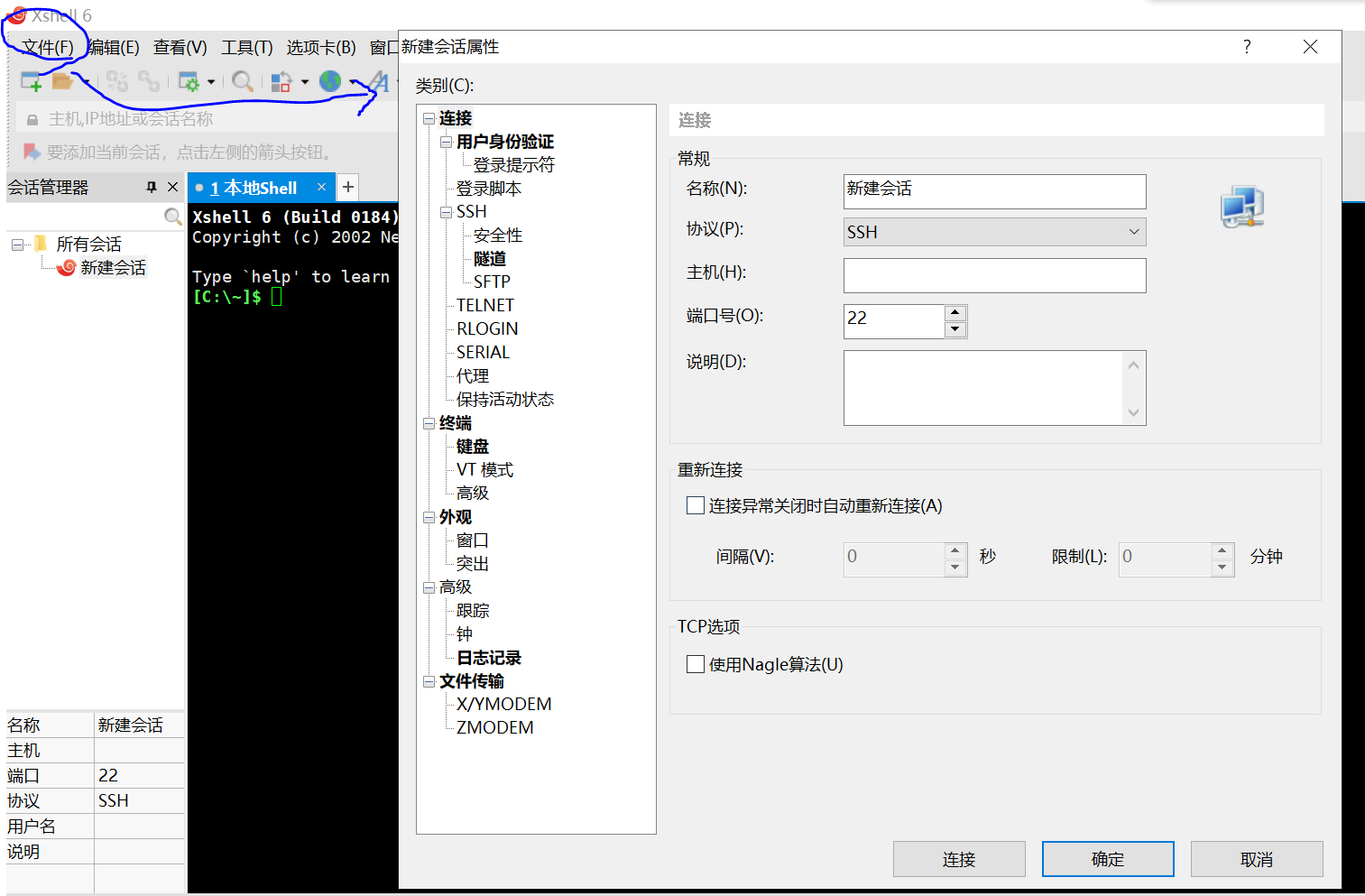This screenshot has width=1365, height=896.
Task: Click the search magnifier in session manager
Action: pyautogui.click(x=172, y=217)
